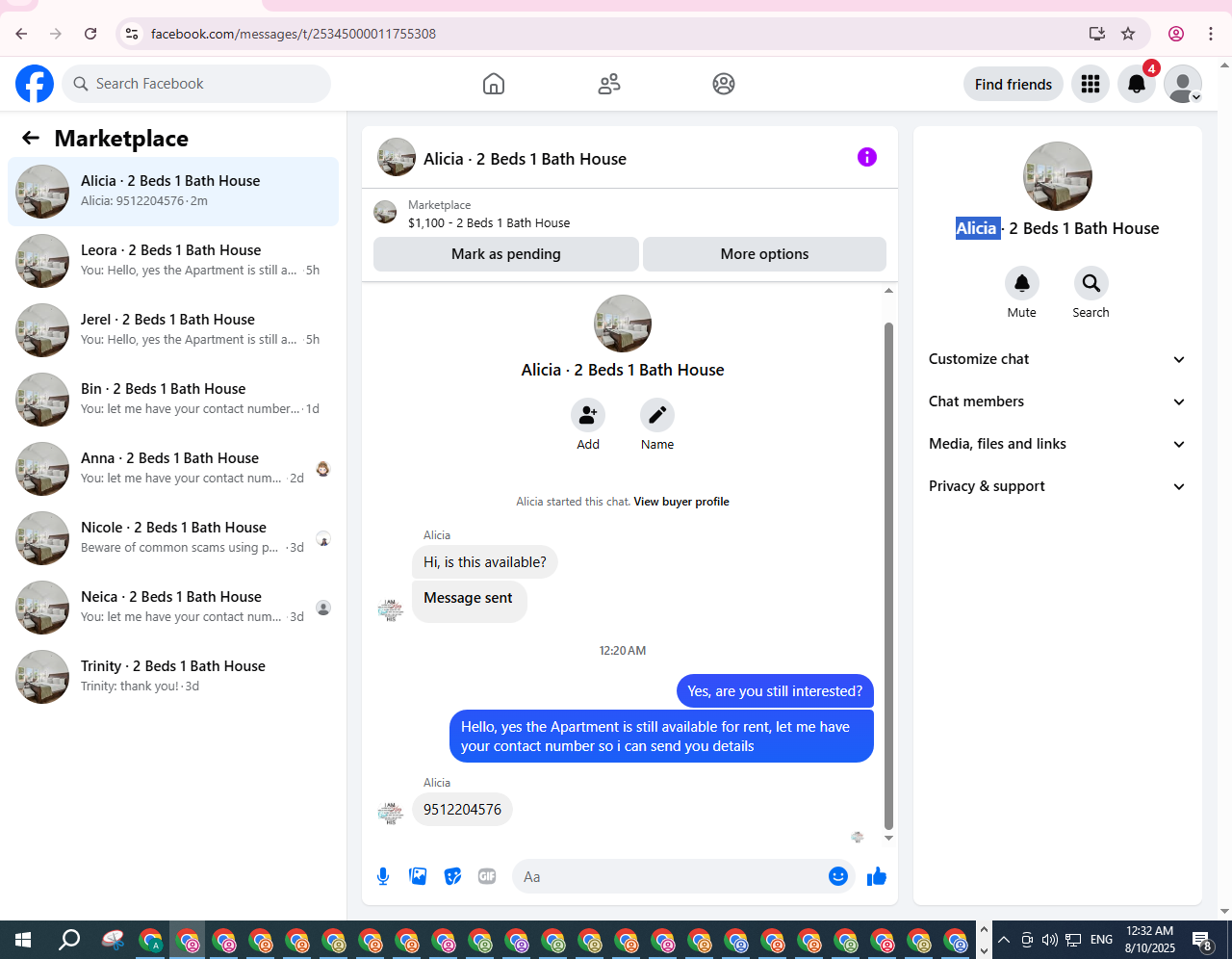This screenshot has height=959, width=1232.
Task: Open Leora conversation in list
Action: click(x=173, y=261)
